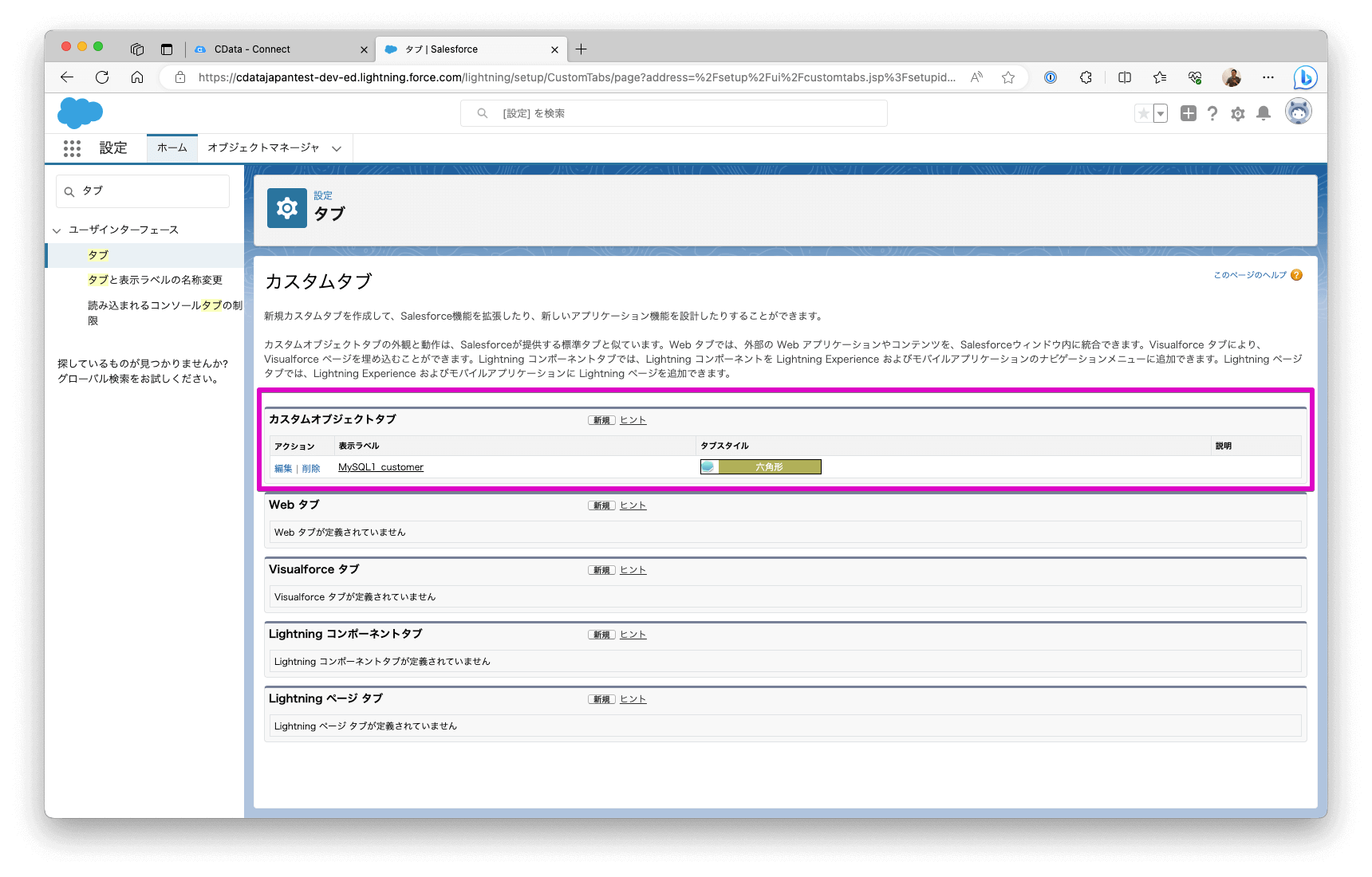Go back using the browser back arrow
Viewport: 1372px width, 877px height.
click(x=67, y=77)
